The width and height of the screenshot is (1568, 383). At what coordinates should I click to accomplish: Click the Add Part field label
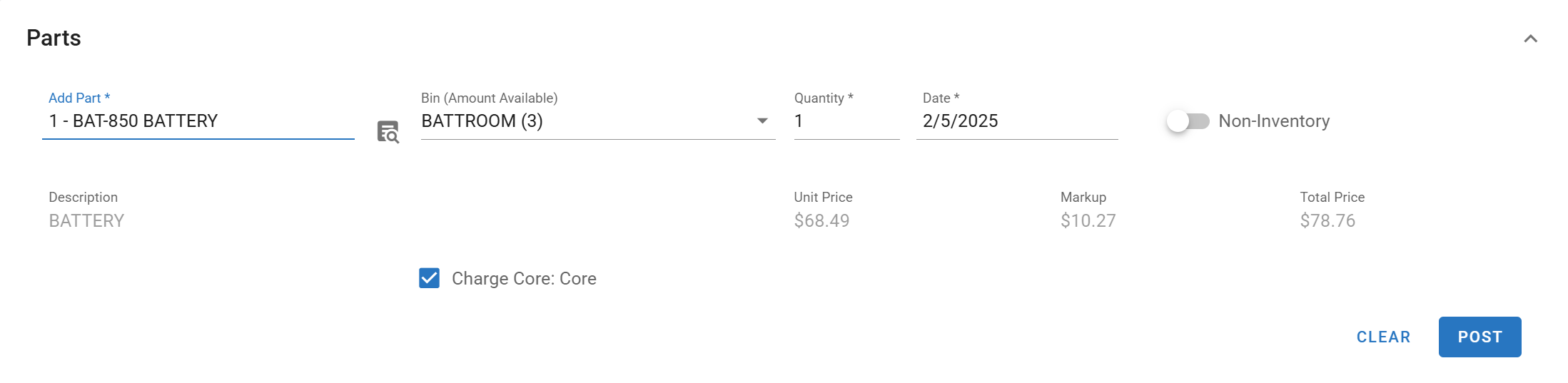pyautogui.click(x=79, y=98)
